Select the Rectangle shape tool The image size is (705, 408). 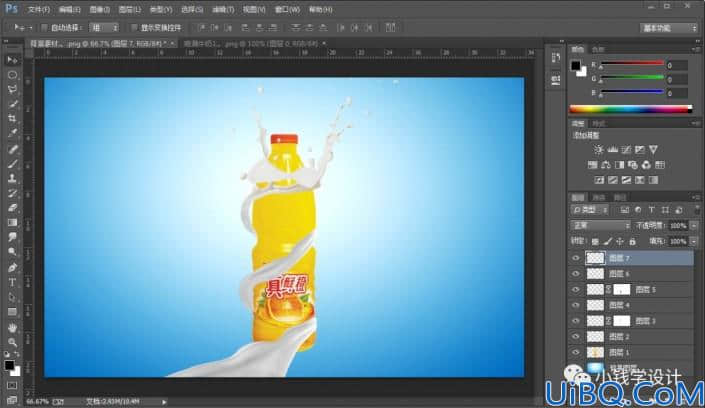(x=12, y=312)
